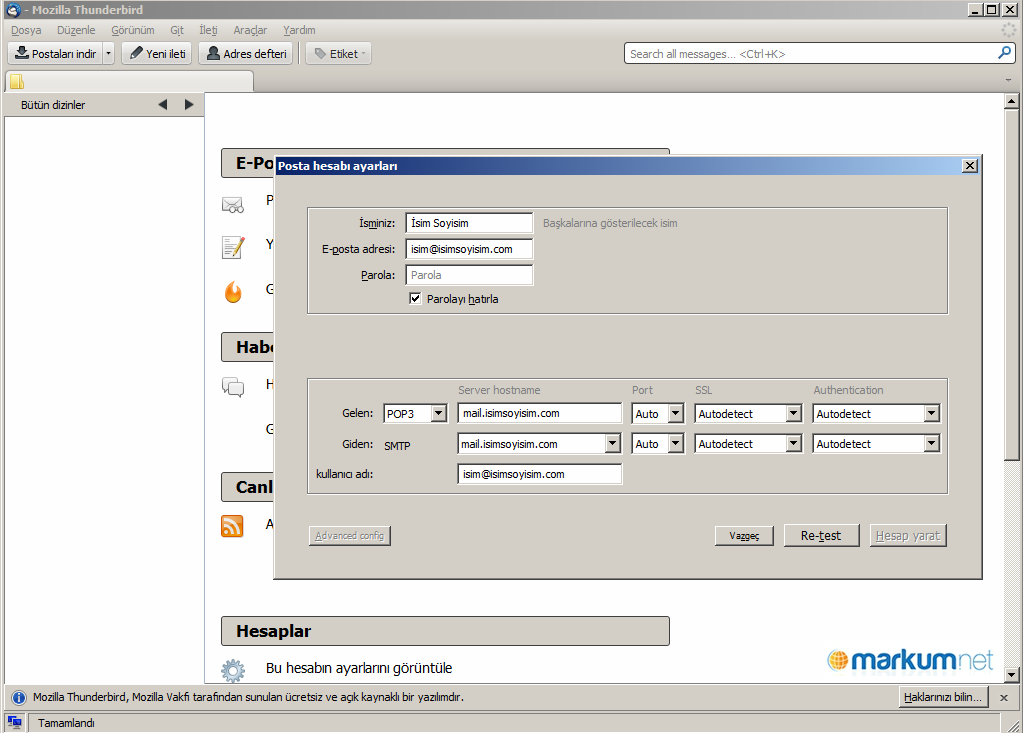Open the Git menu
Viewport: 1023px width, 733px height.
pos(177,30)
